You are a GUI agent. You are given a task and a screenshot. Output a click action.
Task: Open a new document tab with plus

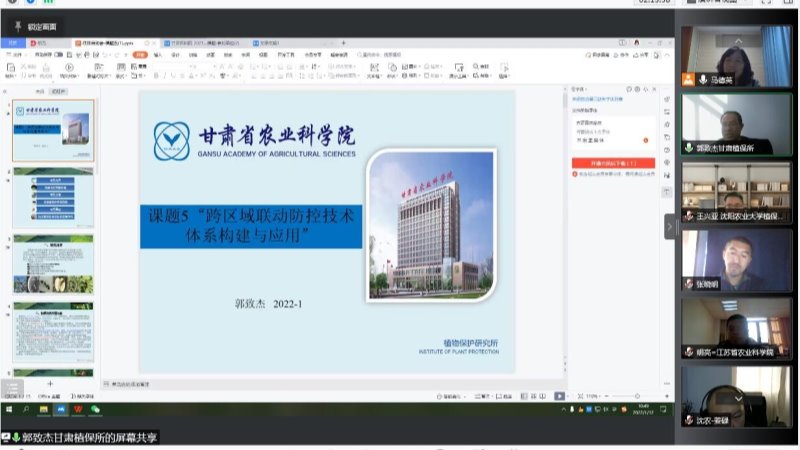pos(343,43)
